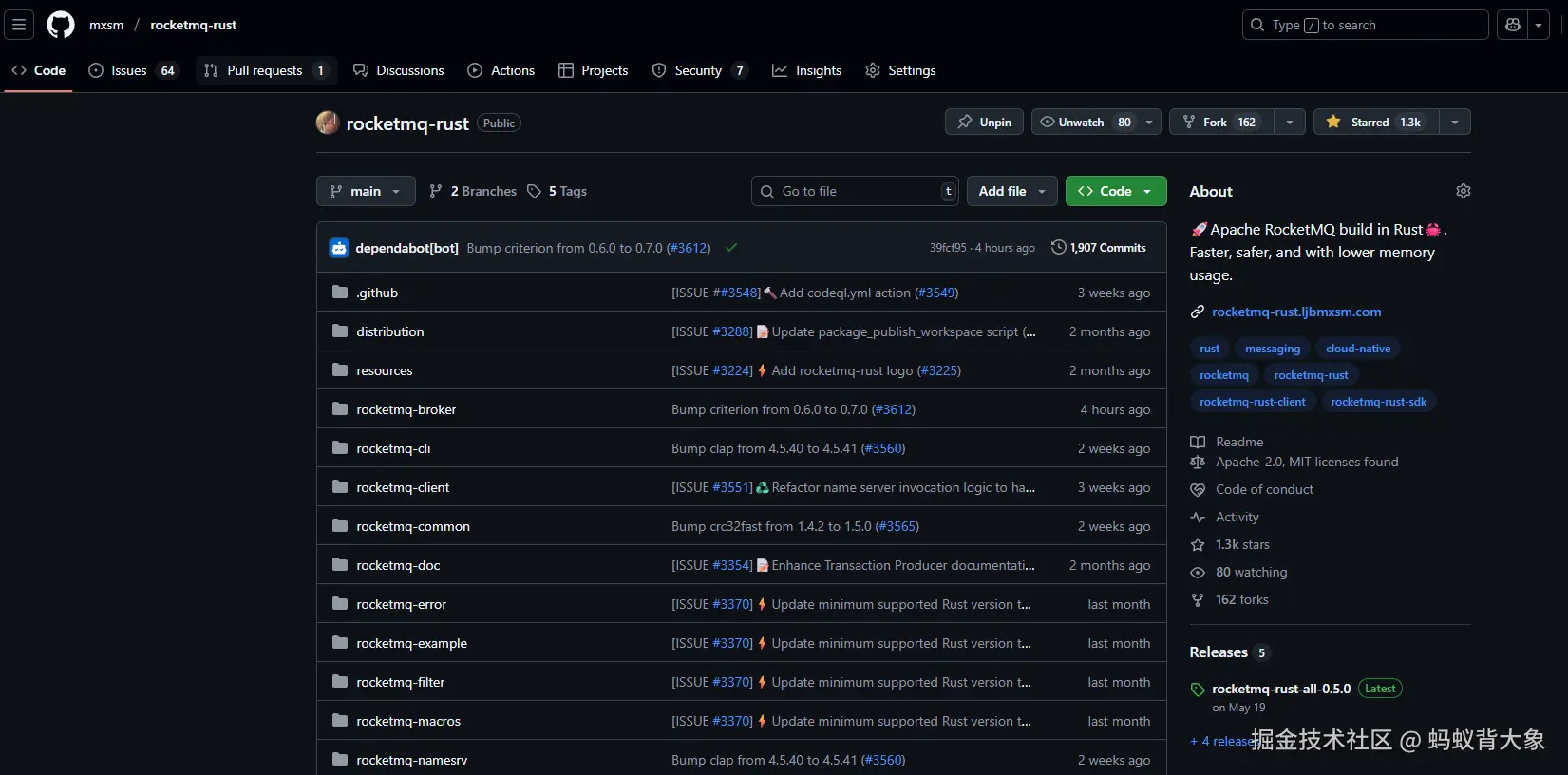1568x775 pixels.
Task: Open the rocketmq-filter folder
Action: point(400,682)
